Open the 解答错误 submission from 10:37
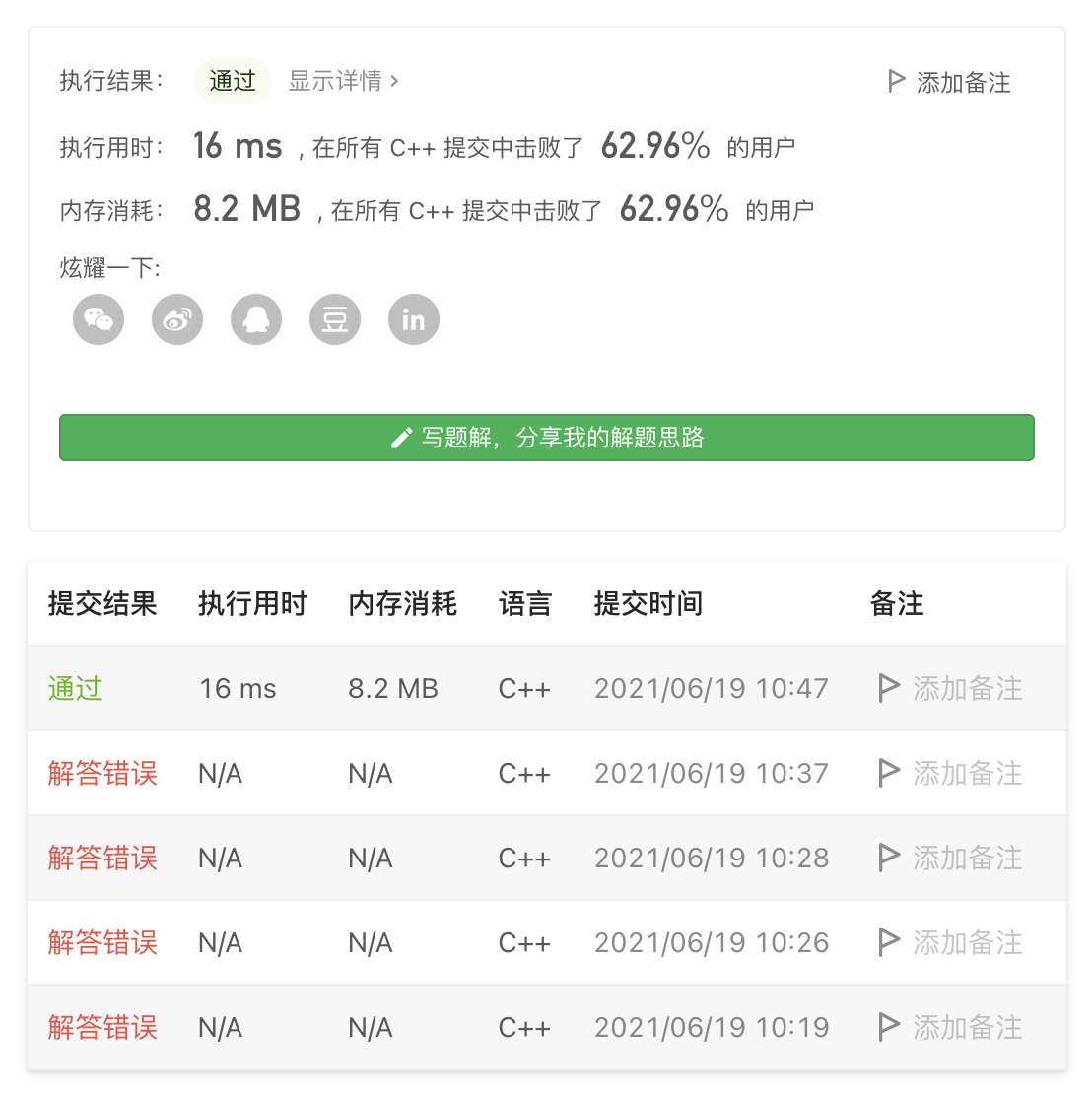Screen dimensions: 1092x1100 pyautogui.click(x=102, y=773)
